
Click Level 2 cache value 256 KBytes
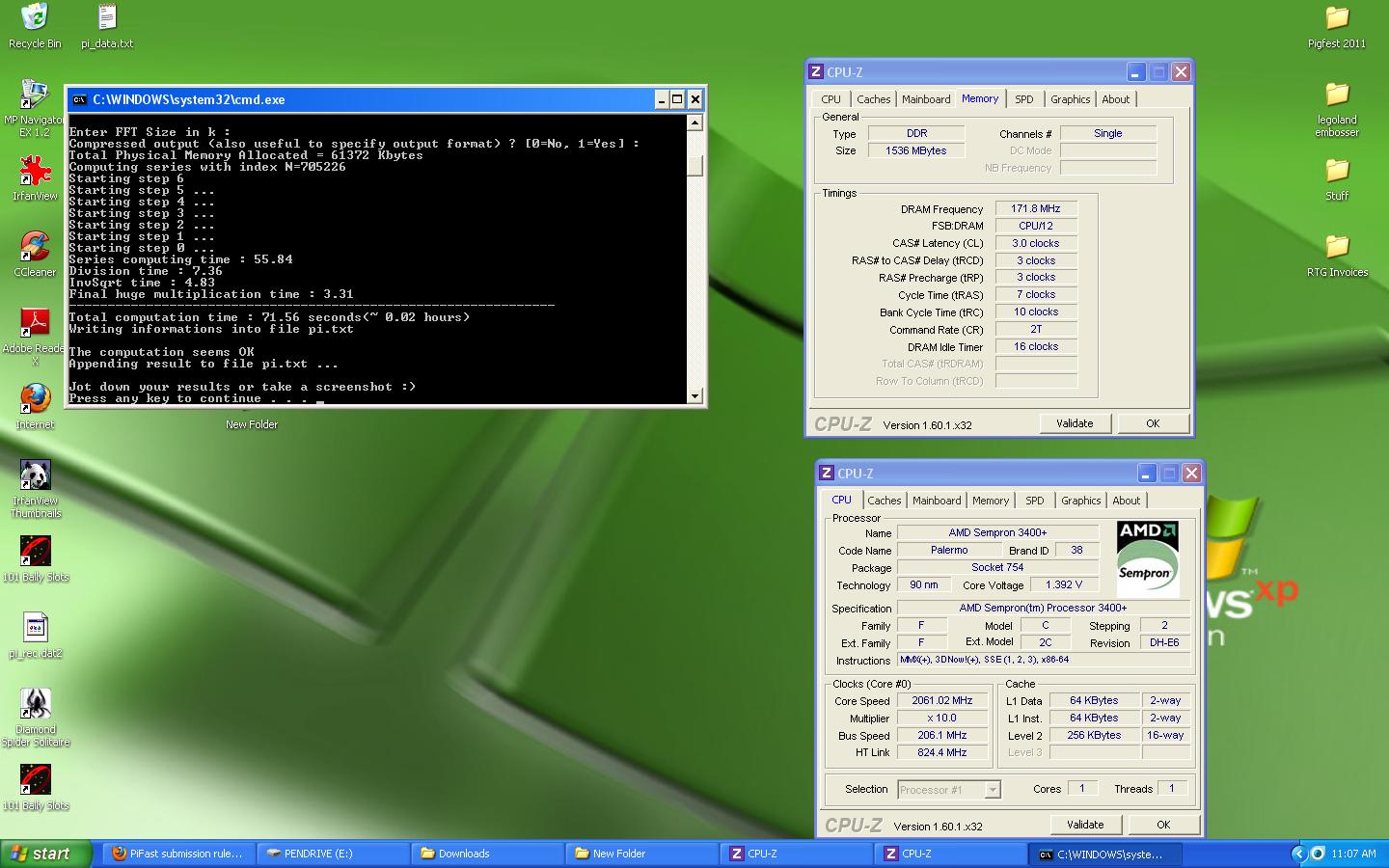point(1094,735)
